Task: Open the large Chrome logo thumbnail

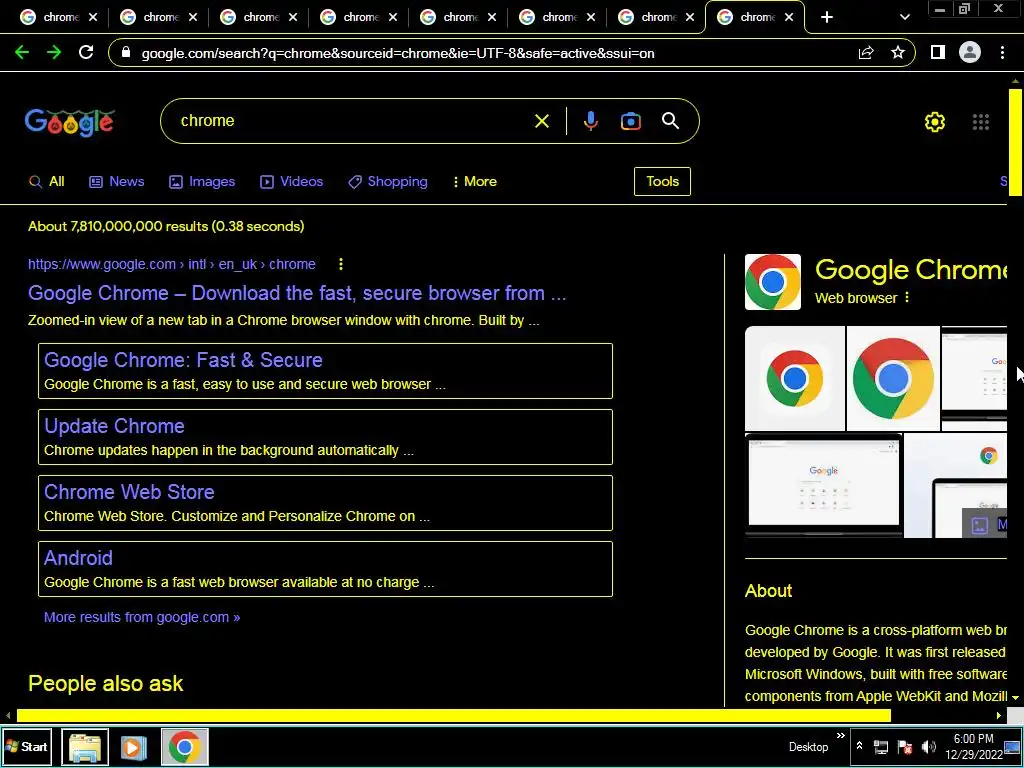Action: [x=893, y=378]
